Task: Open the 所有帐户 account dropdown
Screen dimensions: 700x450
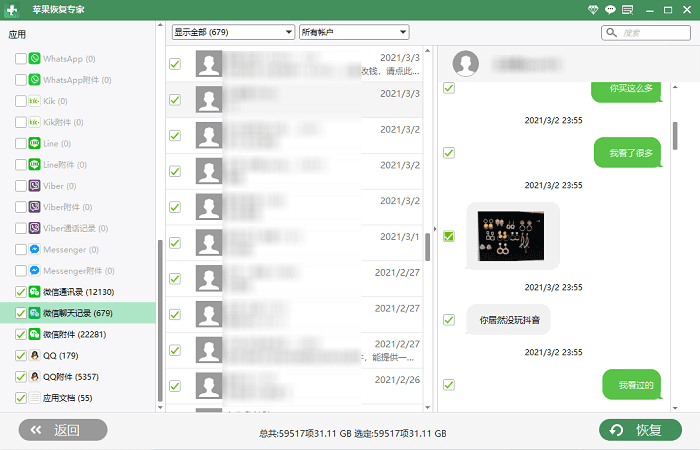Action: click(354, 32)
